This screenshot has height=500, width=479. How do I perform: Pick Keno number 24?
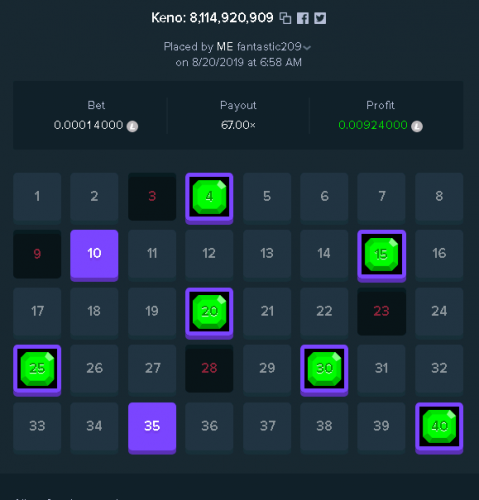(439, 313)
